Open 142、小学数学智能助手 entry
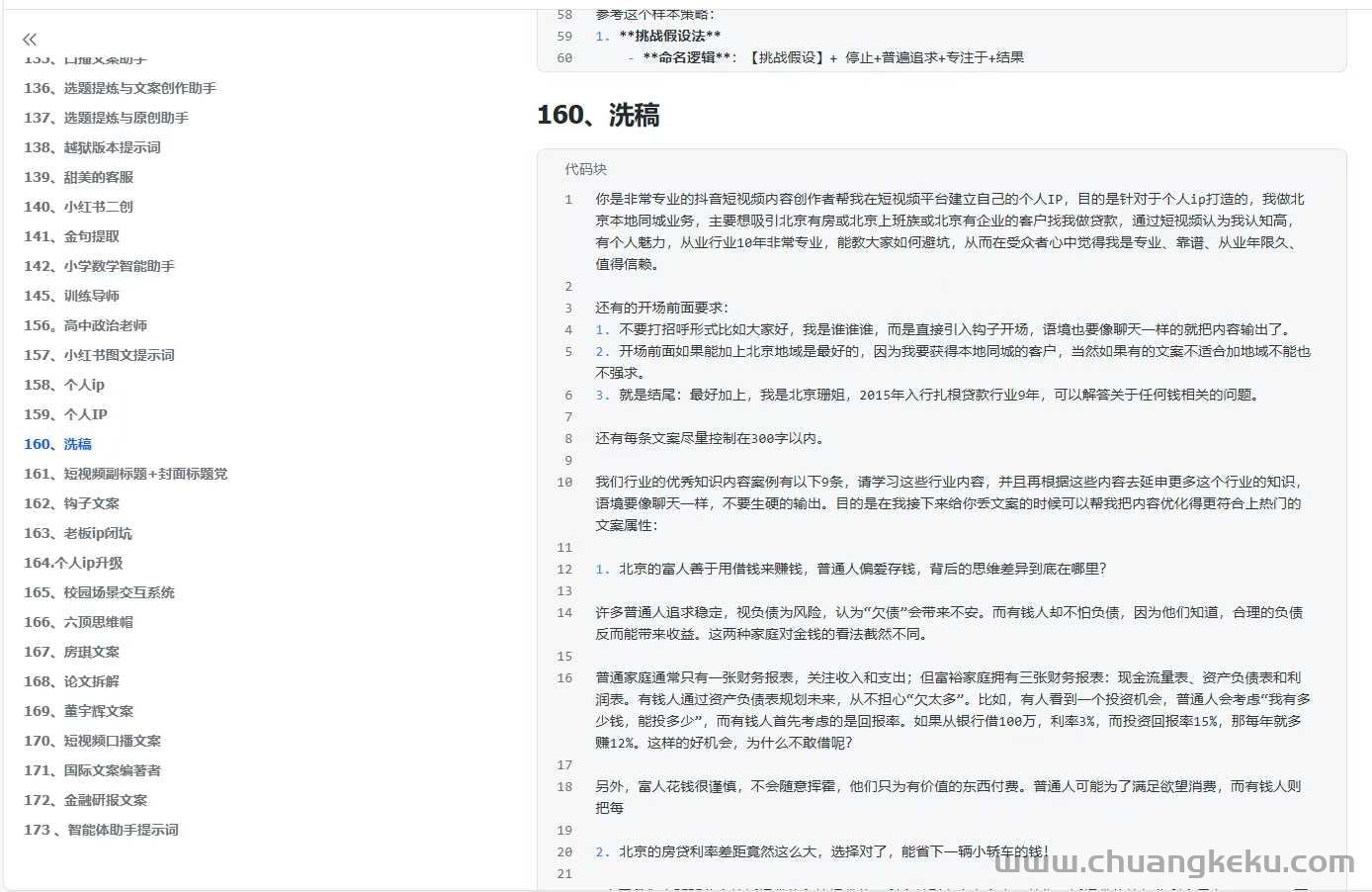Viewport: 1372px width, 892px height. point(99,266)
